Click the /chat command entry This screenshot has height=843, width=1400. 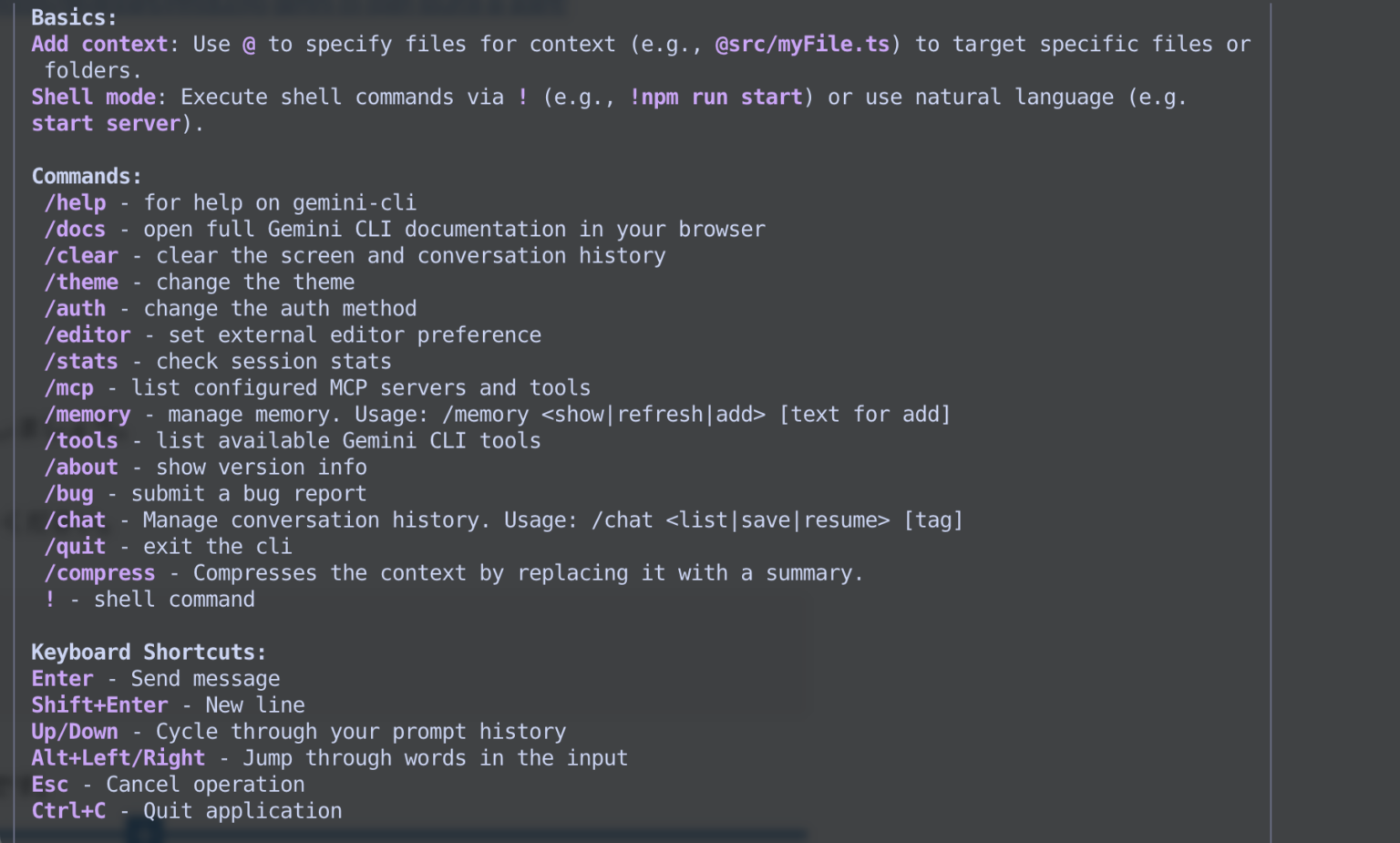[x=75, y=519]
